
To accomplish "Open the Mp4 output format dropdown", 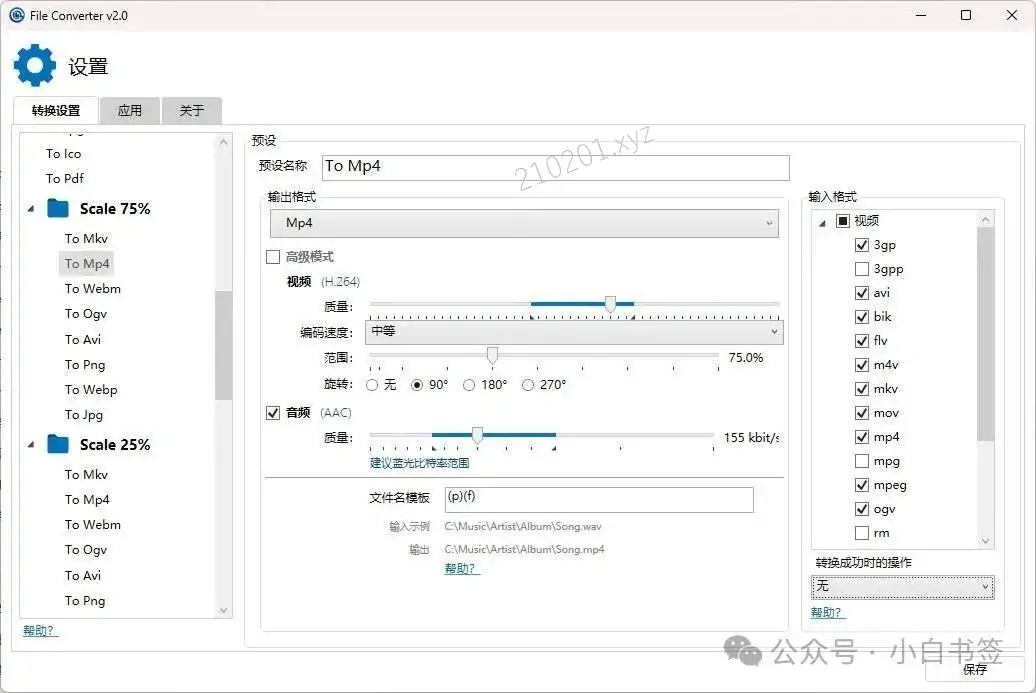I will (524, 223).
